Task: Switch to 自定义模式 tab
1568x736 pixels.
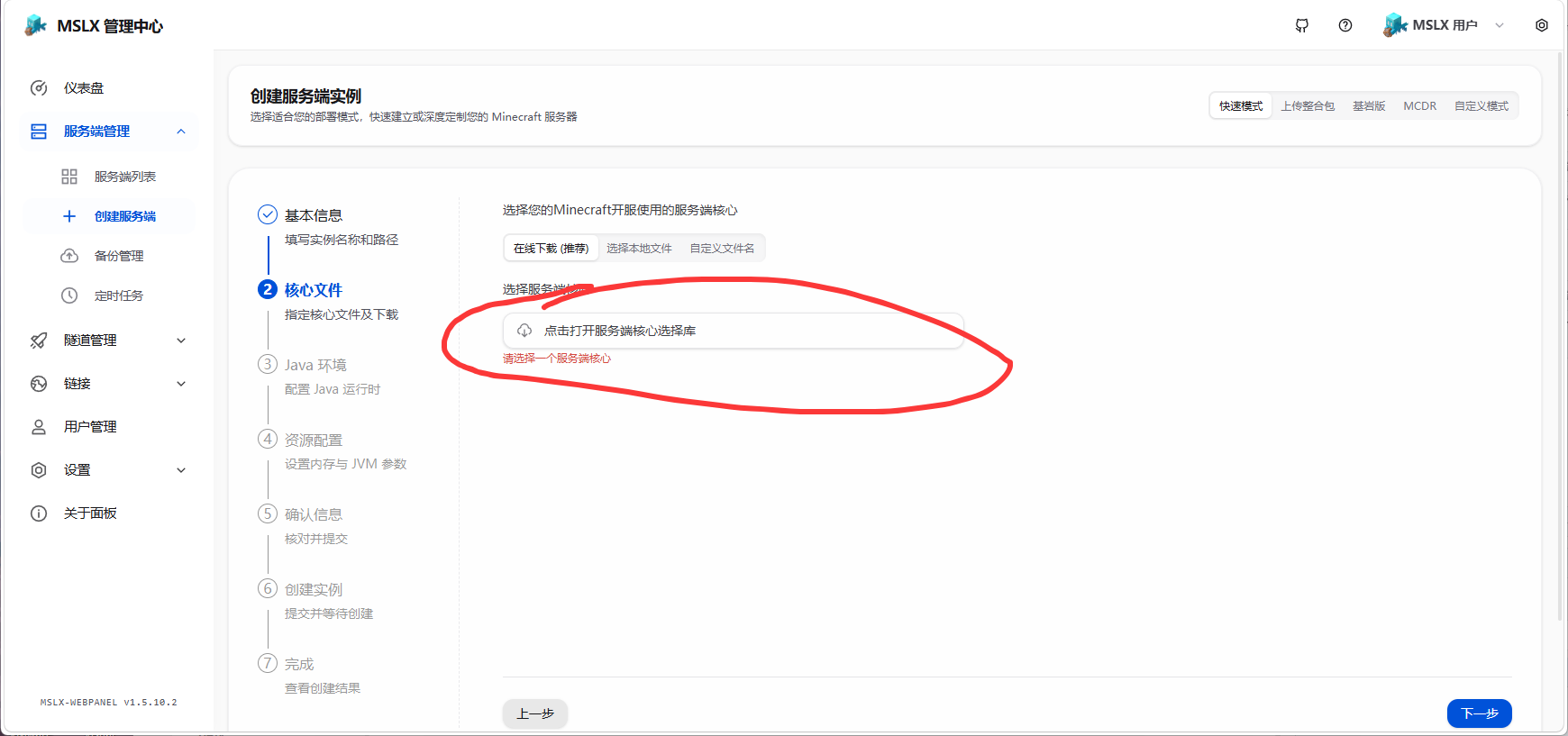Action: point(1481,105)
